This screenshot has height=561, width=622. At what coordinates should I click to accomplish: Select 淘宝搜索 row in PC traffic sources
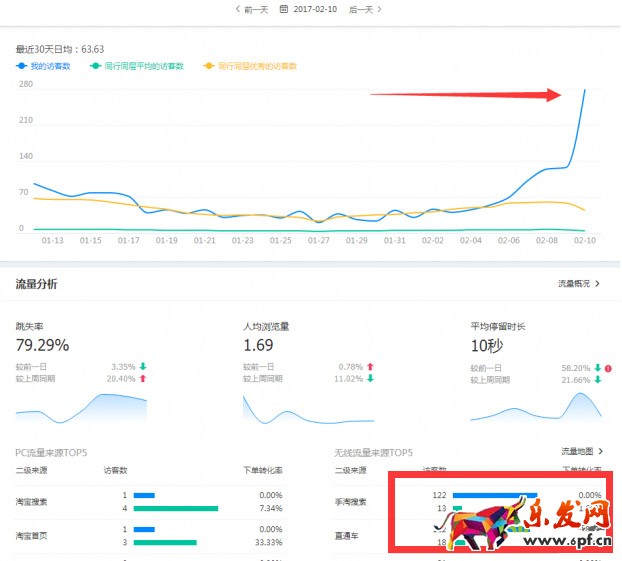(30, 501)
